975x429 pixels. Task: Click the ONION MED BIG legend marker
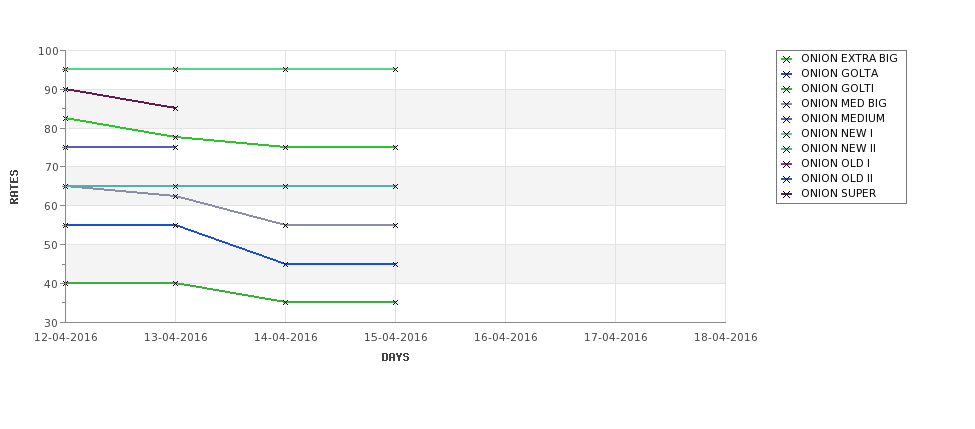click(x=787, y=104)
